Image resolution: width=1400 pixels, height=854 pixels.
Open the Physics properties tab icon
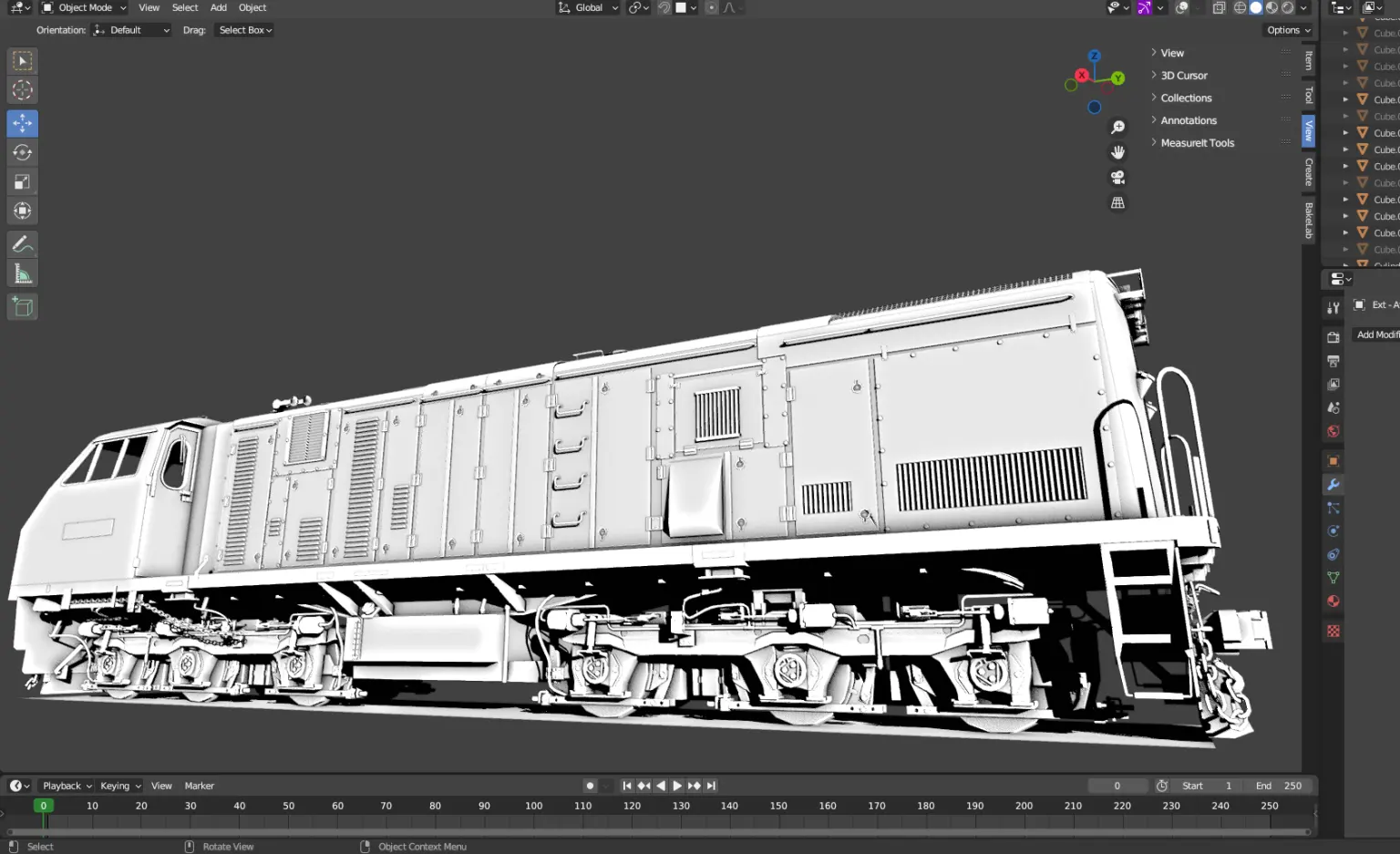[x=1333, y=531]
